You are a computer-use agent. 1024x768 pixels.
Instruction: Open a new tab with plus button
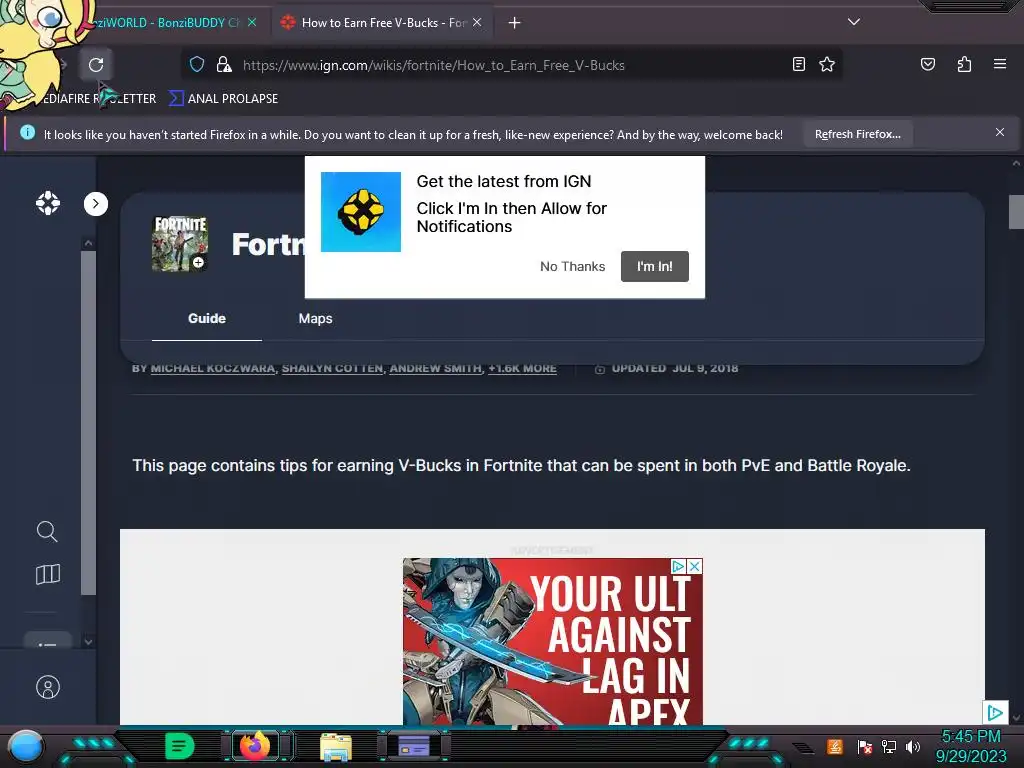514,23
